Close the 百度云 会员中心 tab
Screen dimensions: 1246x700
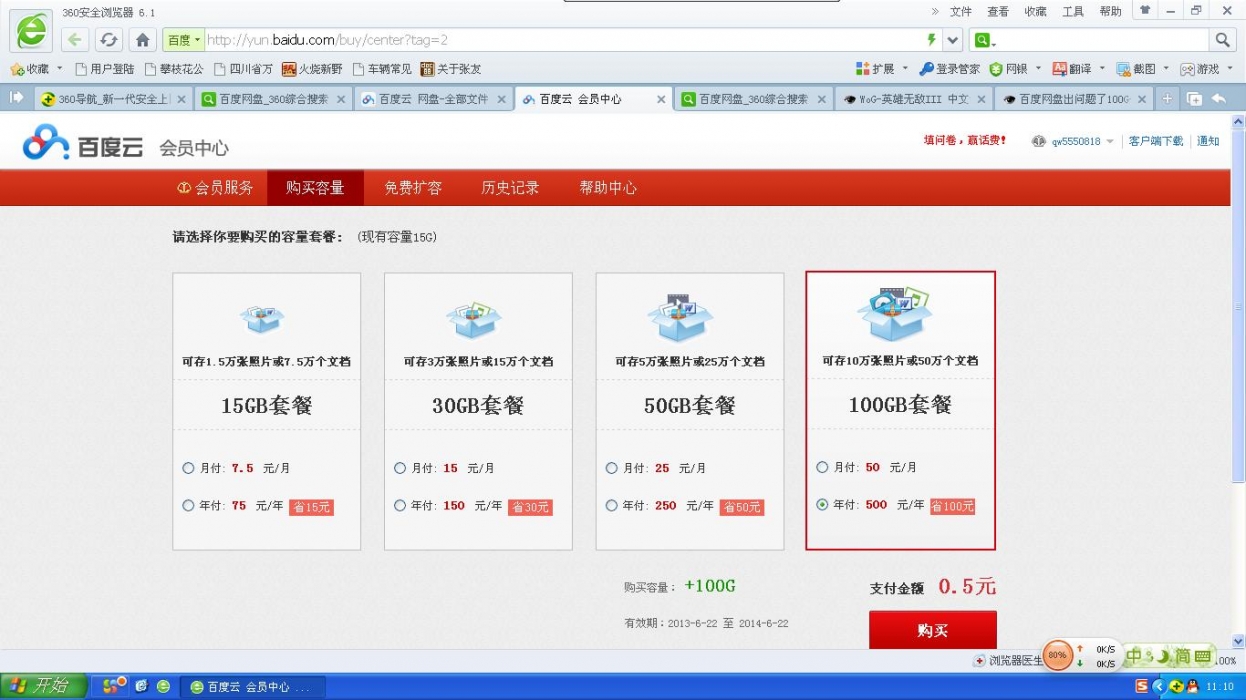[x=661, y=99]
